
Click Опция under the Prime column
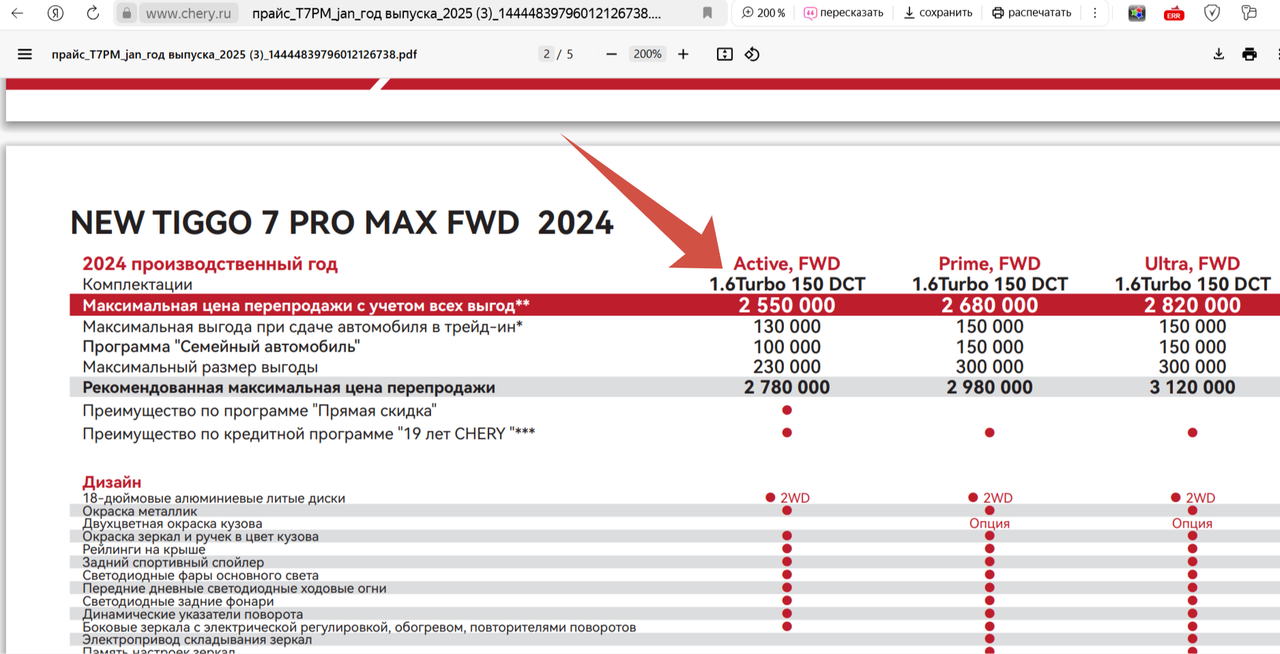click(989, 523)
